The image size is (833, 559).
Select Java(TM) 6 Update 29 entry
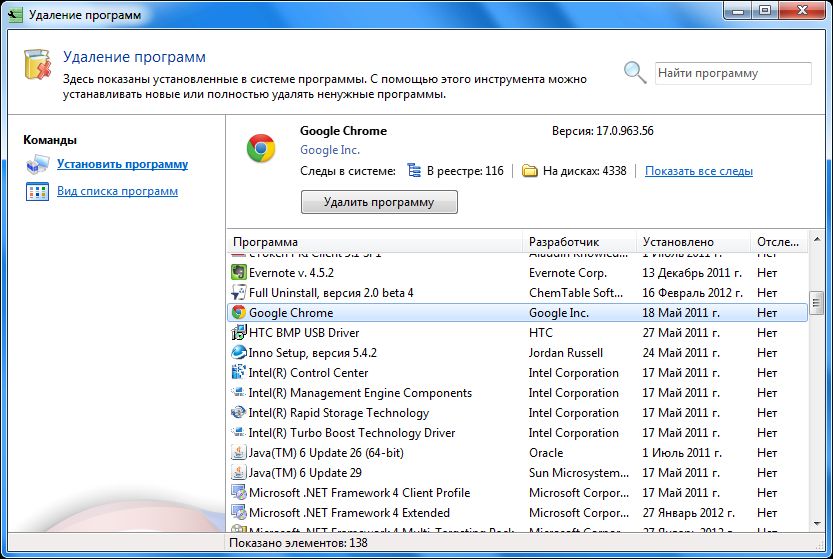[x=517, y=473]
